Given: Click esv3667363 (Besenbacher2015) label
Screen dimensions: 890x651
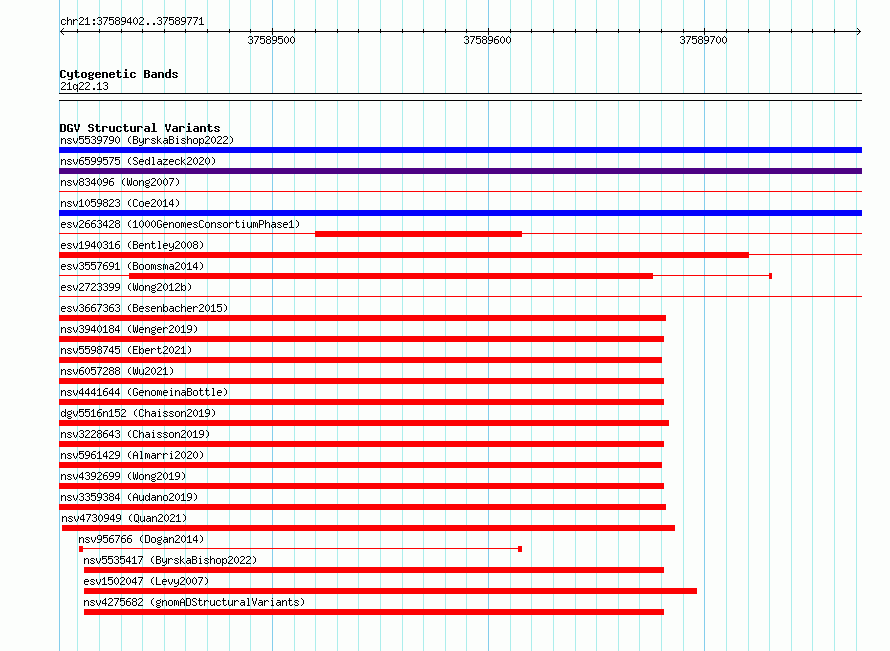Looking at the screenshot, I should click(x=144, y=308).
